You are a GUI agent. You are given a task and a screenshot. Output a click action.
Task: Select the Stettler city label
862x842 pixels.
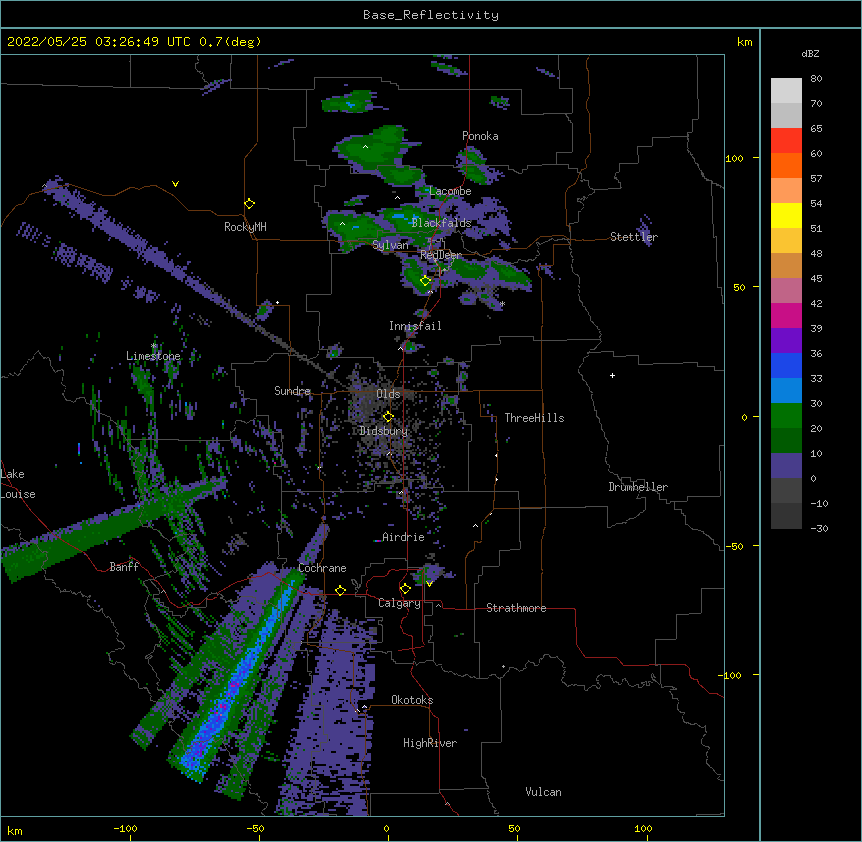pos(634,237)
